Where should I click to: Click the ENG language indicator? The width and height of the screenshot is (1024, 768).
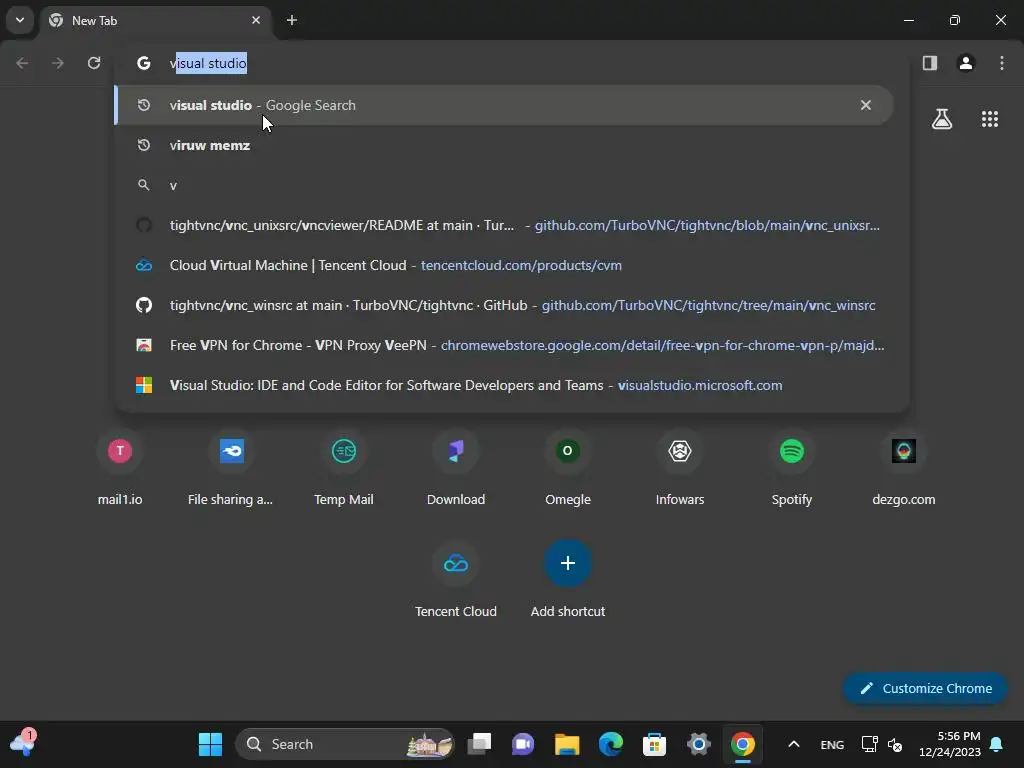tap(832, 744)
